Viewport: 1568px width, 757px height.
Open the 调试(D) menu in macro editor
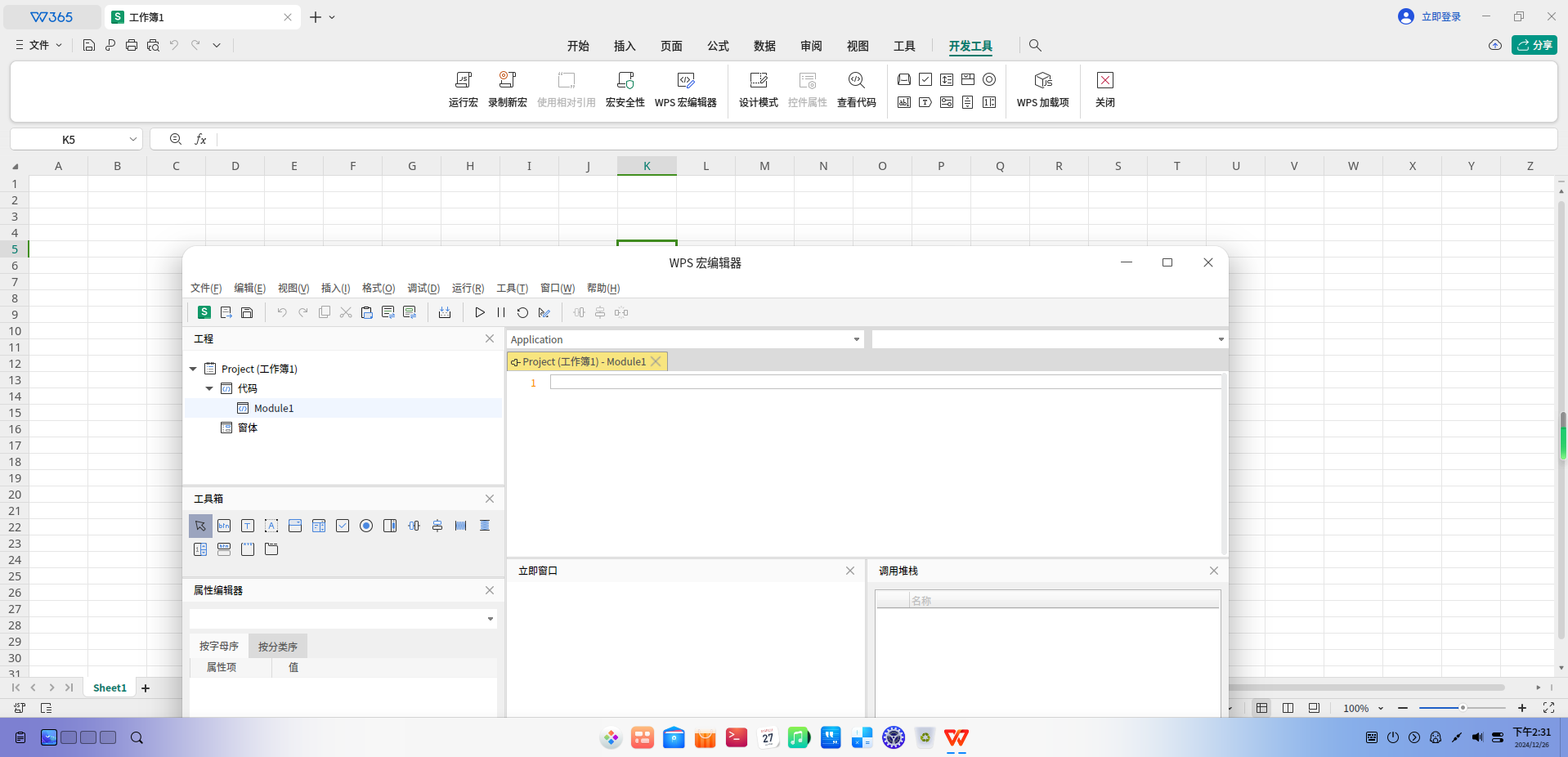tap(423, 288)
